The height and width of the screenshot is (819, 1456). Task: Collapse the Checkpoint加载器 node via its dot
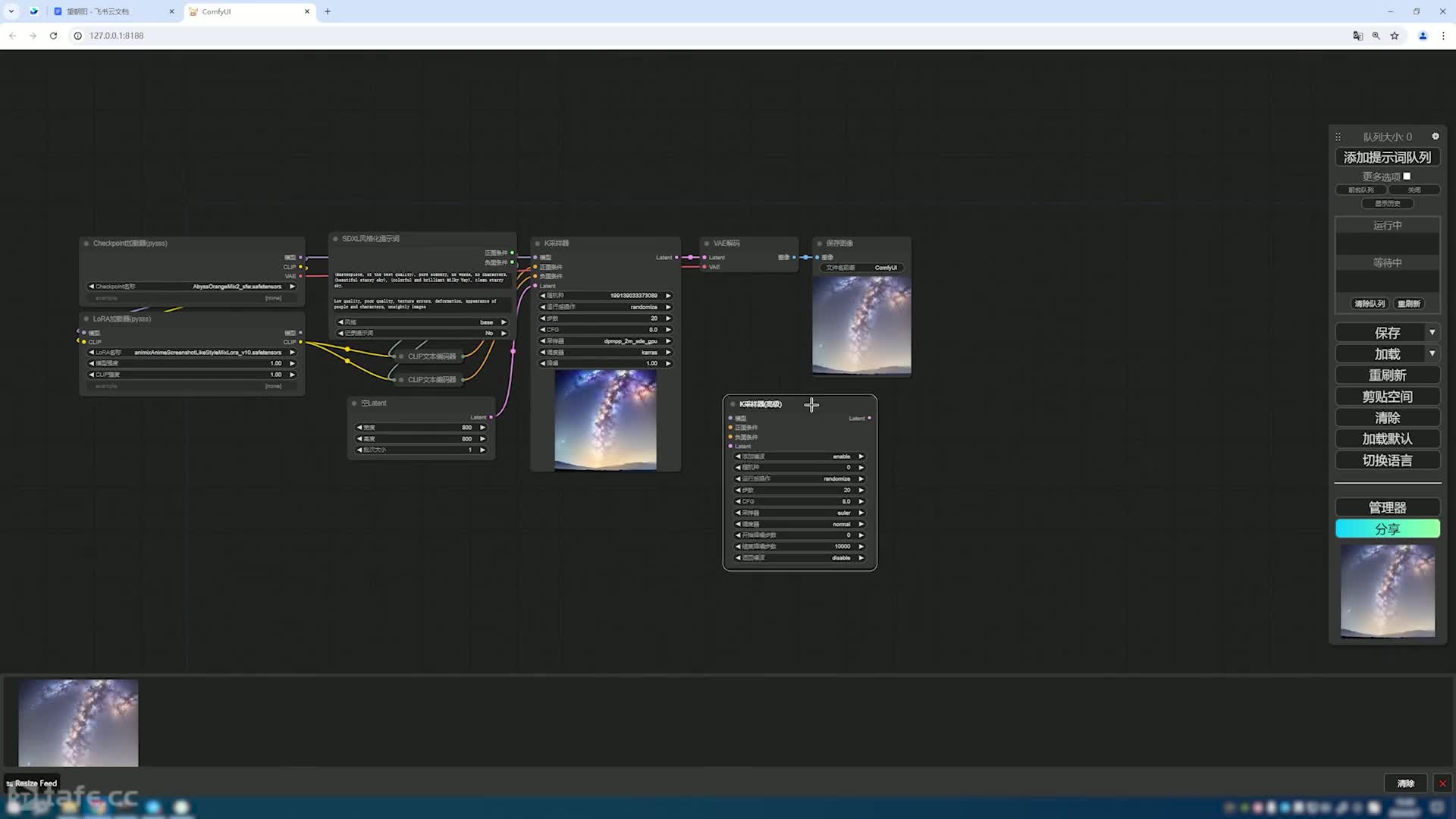tap(86, 243)
